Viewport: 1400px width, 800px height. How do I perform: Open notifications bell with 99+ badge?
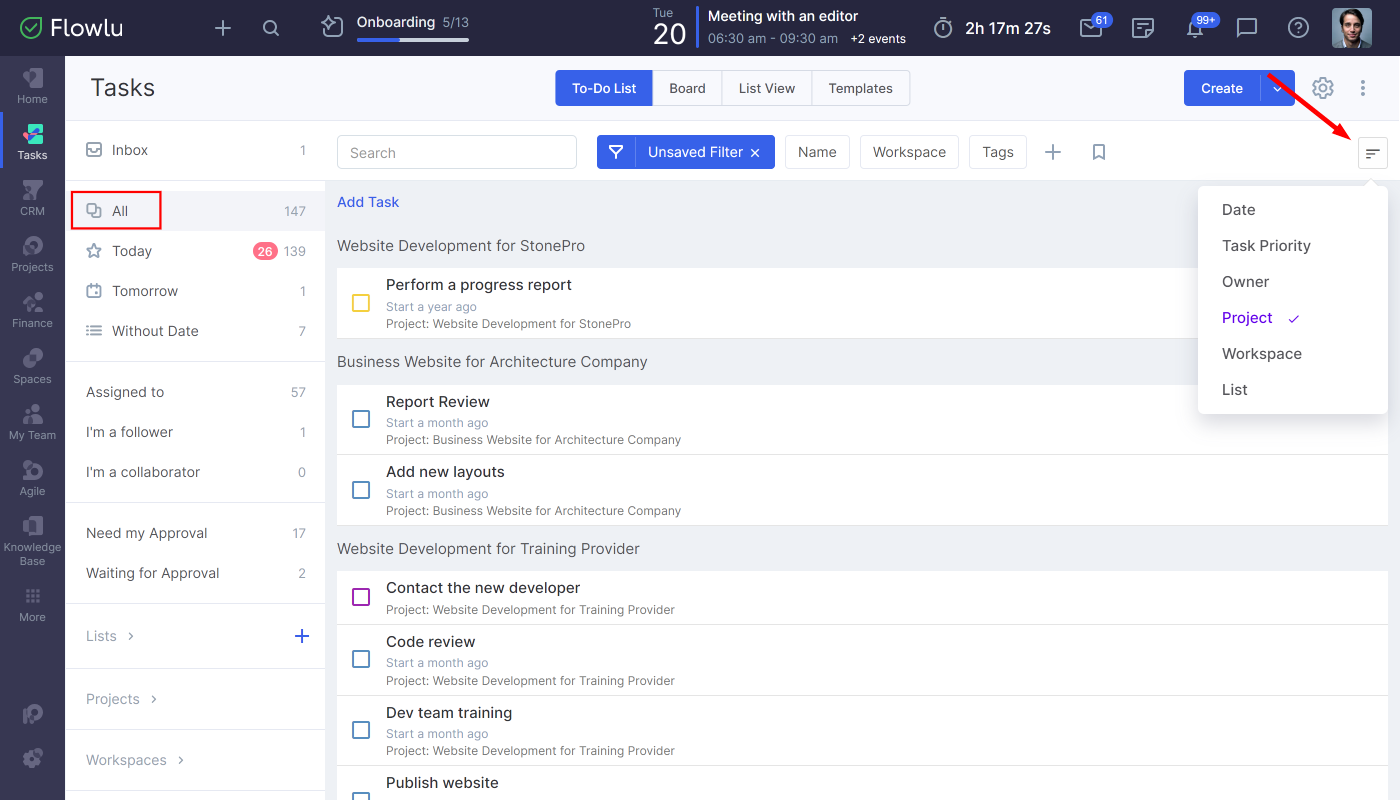pyautogui.click(x=1195, y=28)
